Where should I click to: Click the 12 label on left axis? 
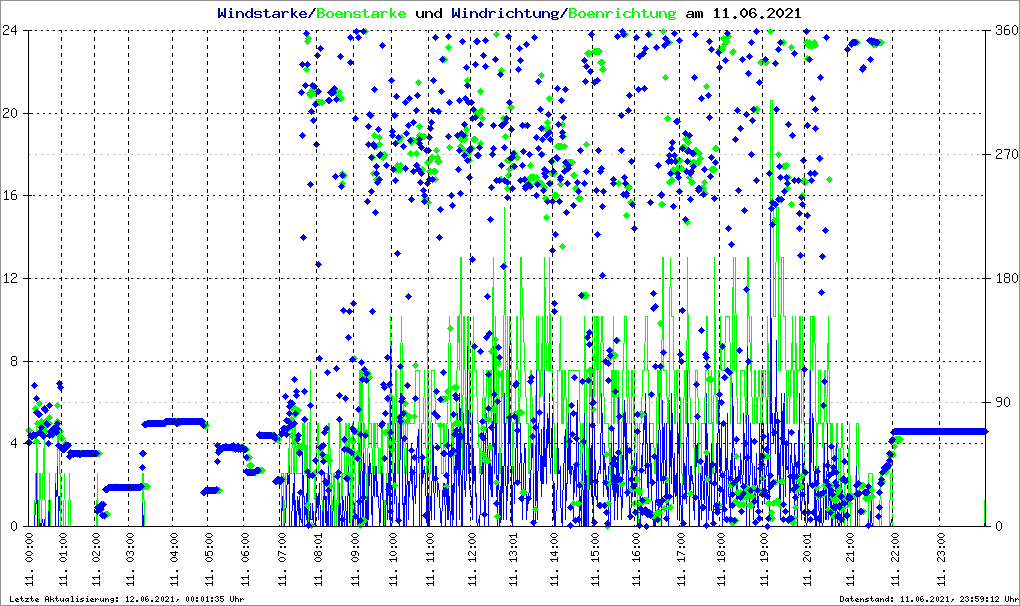[10, 279]
